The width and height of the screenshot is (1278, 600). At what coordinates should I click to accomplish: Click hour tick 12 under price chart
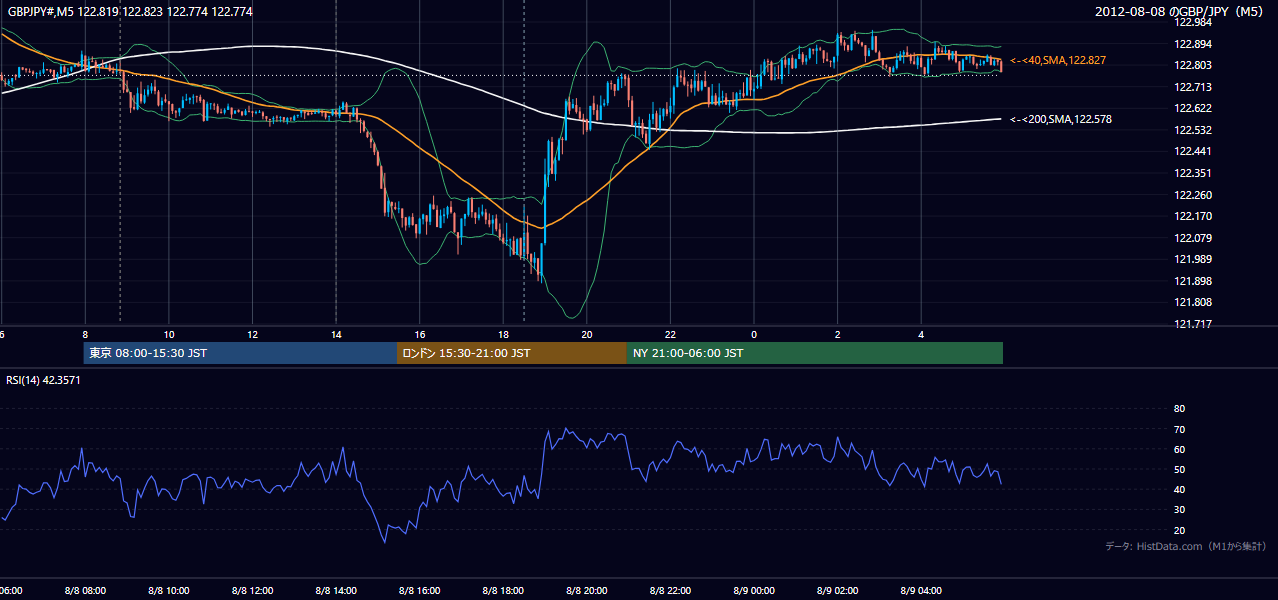pyautogui.click(x=253, y=334)
